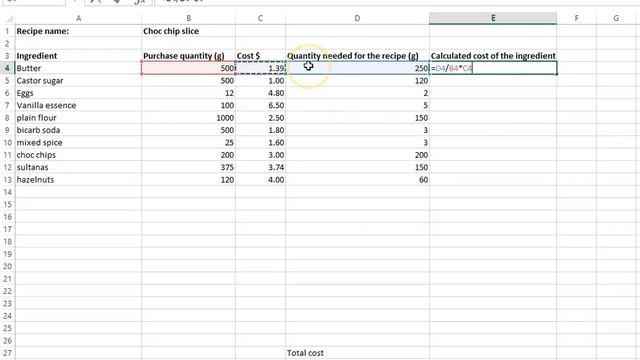Screen dimensions: 640x360
Task: Click the 'sultanas' cell
Action: pos(78,167)
